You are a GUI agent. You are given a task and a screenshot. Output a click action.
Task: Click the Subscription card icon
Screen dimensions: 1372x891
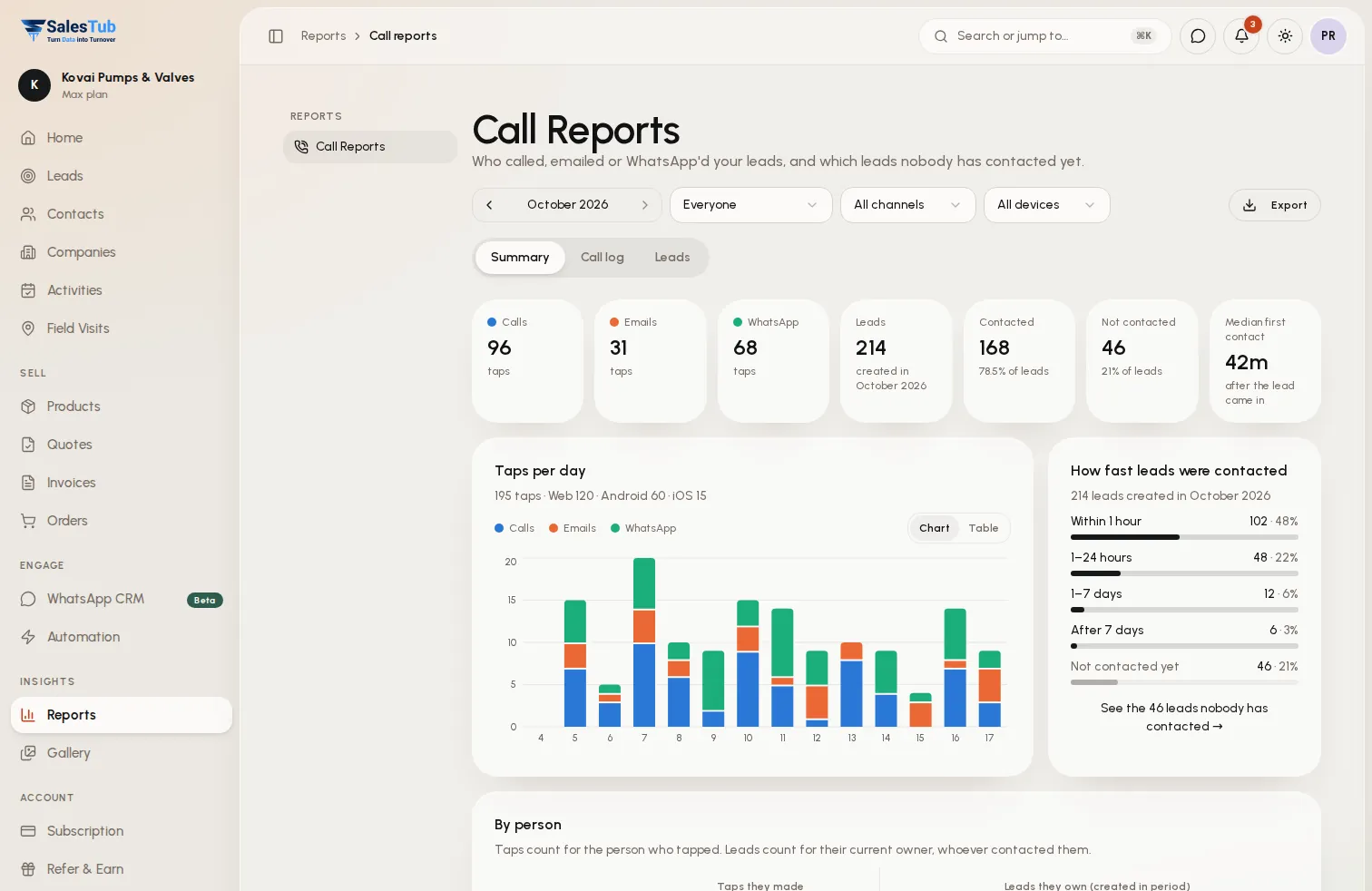(x=28, y=831)
